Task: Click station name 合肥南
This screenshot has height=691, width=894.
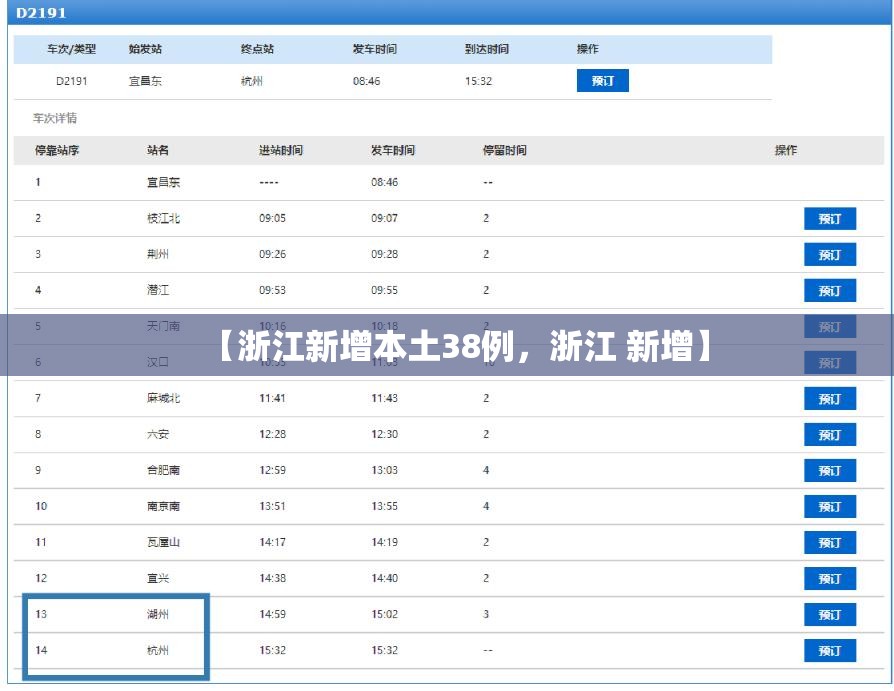Action: point(163,470)
